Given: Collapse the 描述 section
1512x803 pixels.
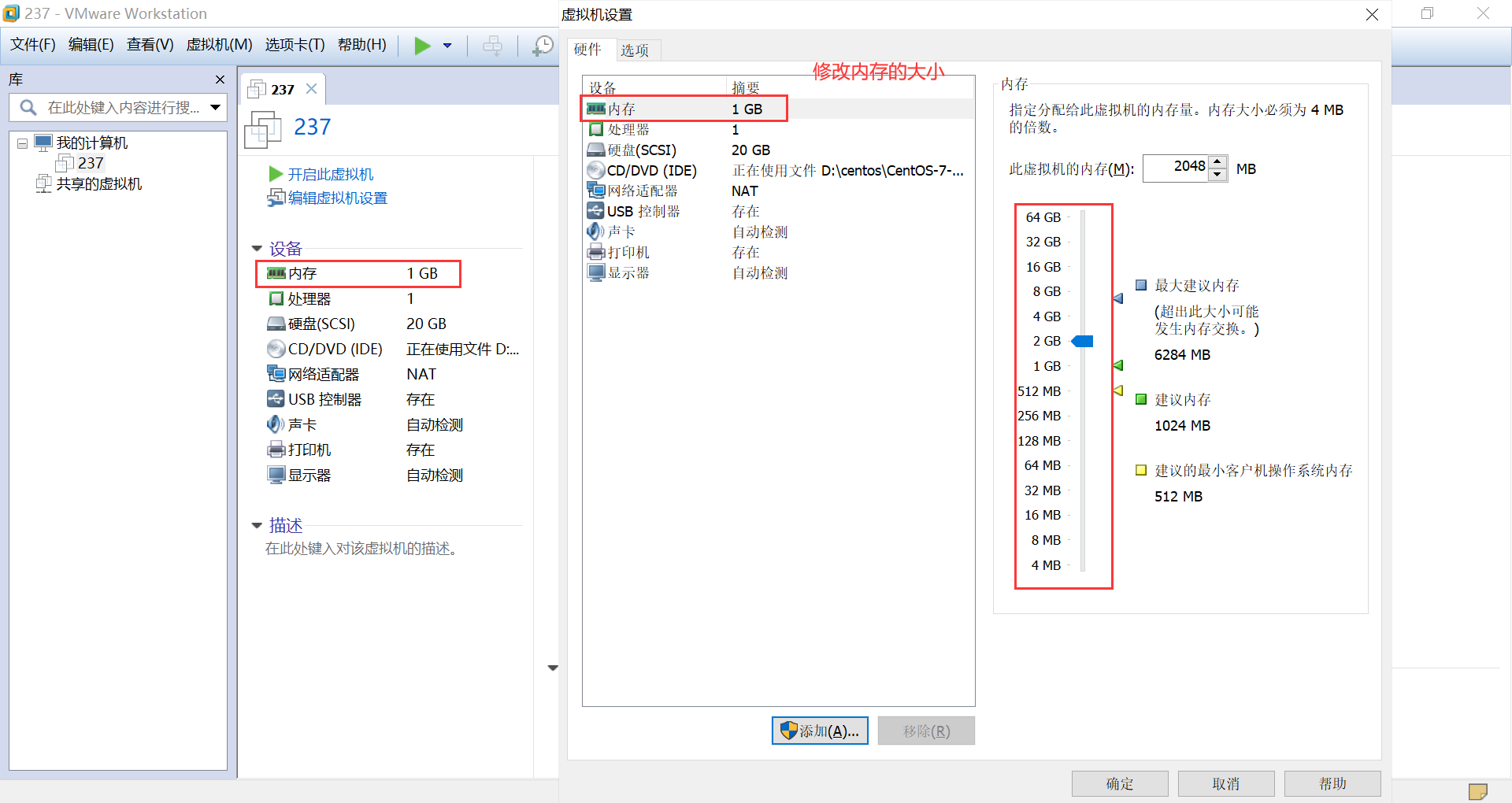Looking at the screenshot, I should (257, 525).
